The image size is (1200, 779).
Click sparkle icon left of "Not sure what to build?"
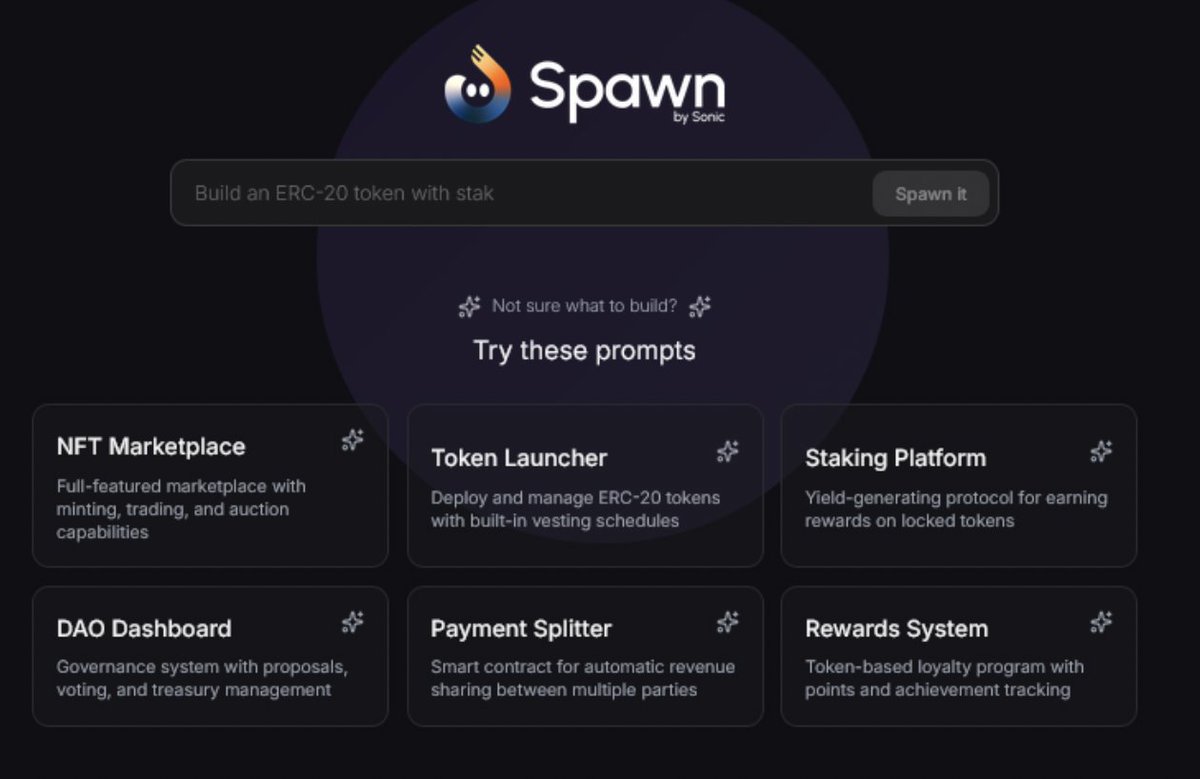coord(469,307)
